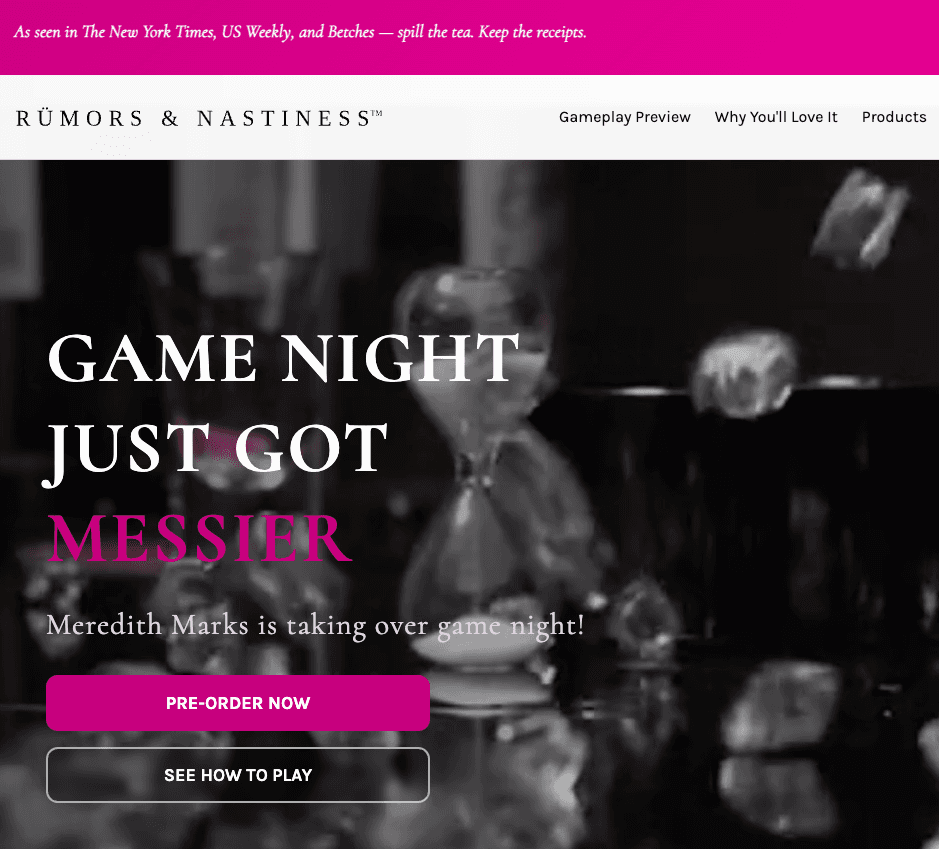Open the Gameplay Preview nav link
Viewport: 939px width, 849px height.
(625, 117)
